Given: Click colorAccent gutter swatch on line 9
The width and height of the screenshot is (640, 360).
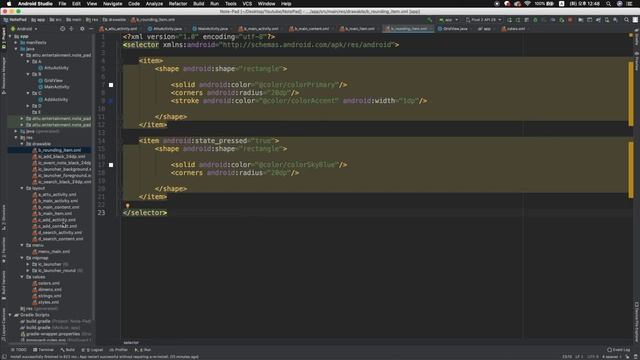Looking at the screenshot, I should (111, 101).
